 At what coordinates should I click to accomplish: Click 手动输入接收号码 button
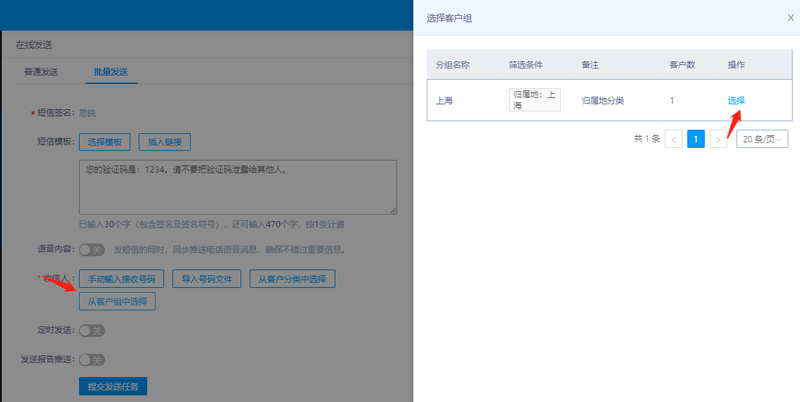pos(121,279)
